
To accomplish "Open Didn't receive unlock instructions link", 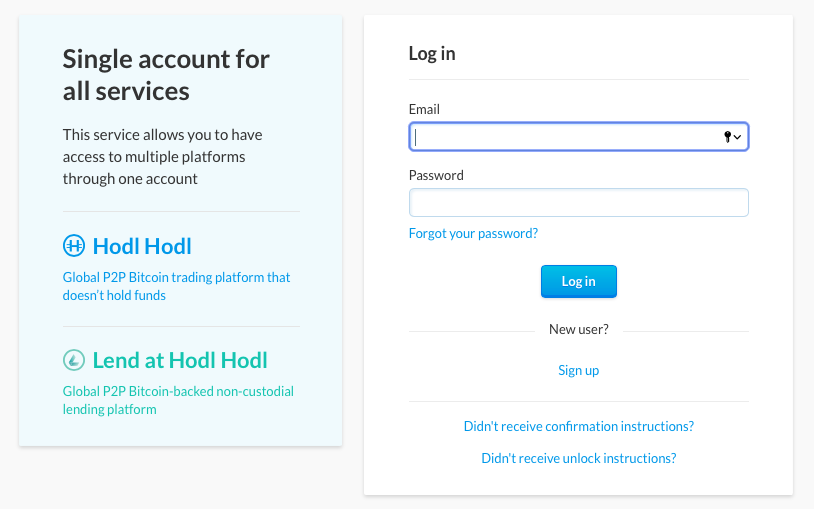I will [x=578, y=458].
